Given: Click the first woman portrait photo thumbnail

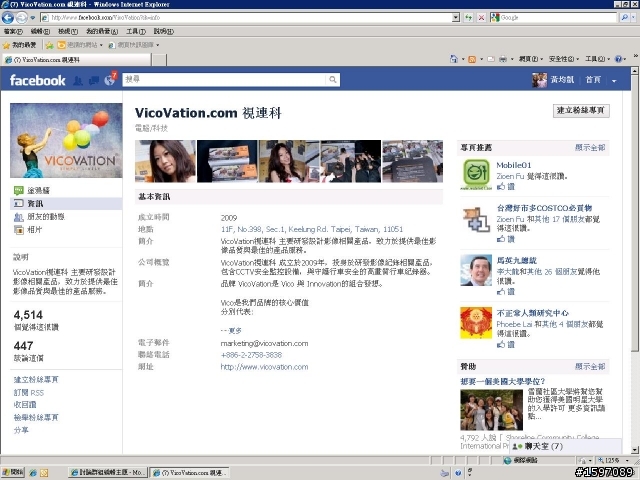Looking at the screenshot, I should point(165,161).
